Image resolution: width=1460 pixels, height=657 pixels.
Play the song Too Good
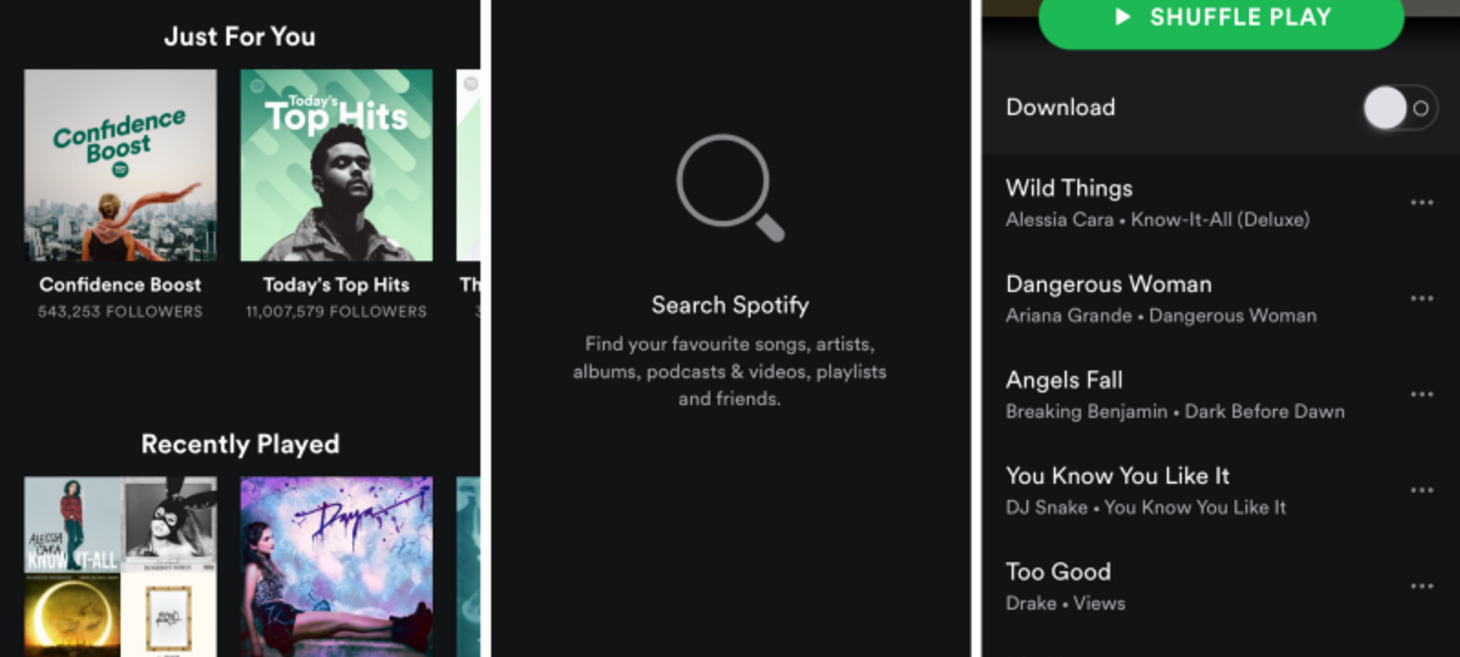(x=1058, y=572)
